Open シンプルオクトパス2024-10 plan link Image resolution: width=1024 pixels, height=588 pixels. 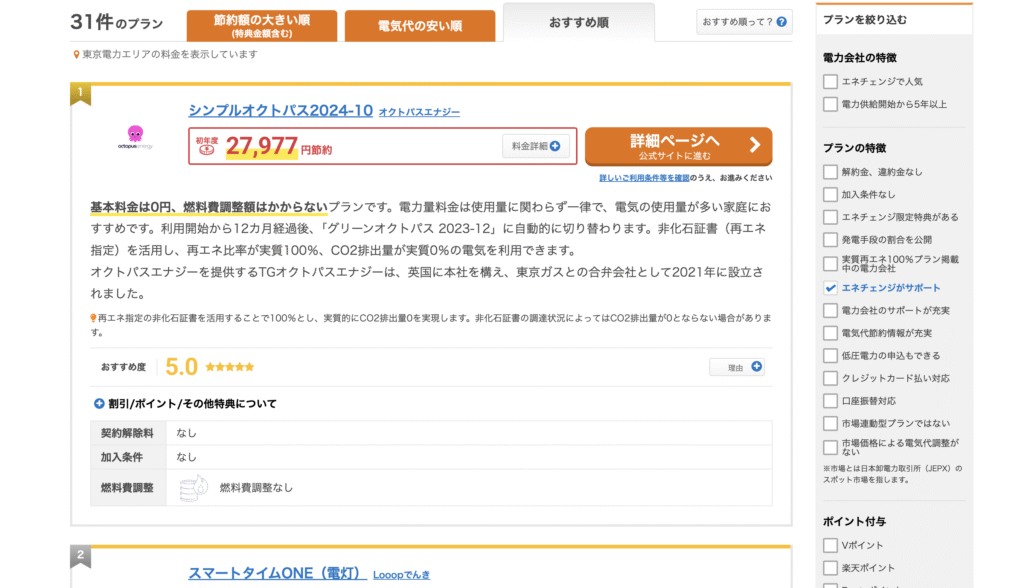280,110
